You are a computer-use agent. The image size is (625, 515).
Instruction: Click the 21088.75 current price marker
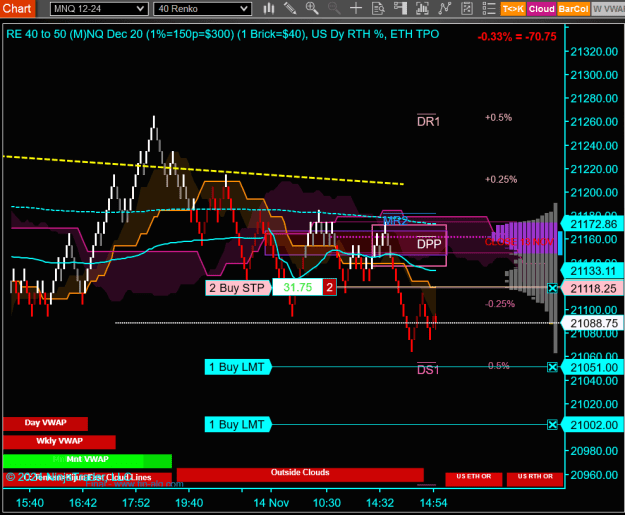point(593,323)
